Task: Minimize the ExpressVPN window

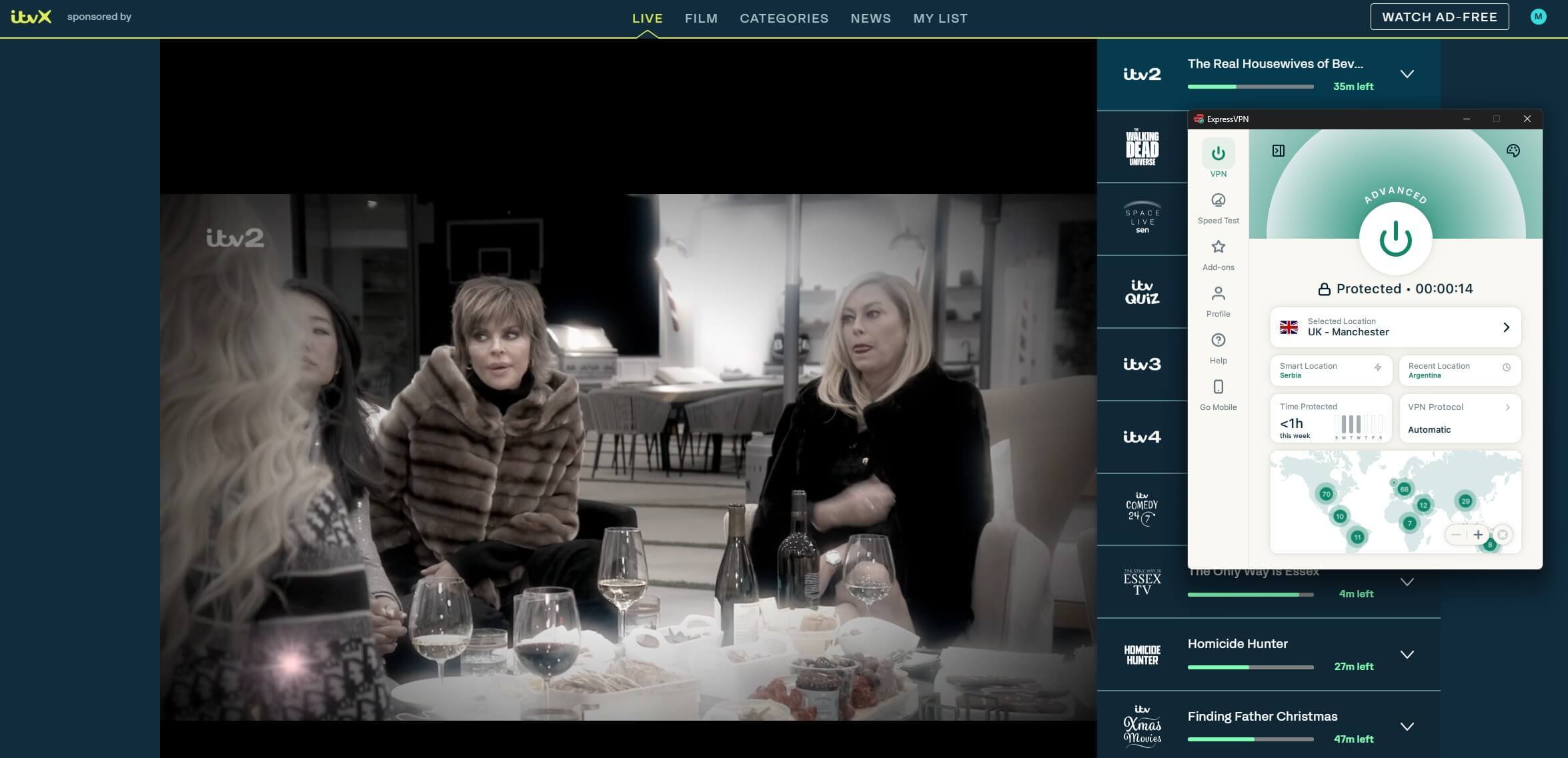Action: click(x=1466, y=119)
